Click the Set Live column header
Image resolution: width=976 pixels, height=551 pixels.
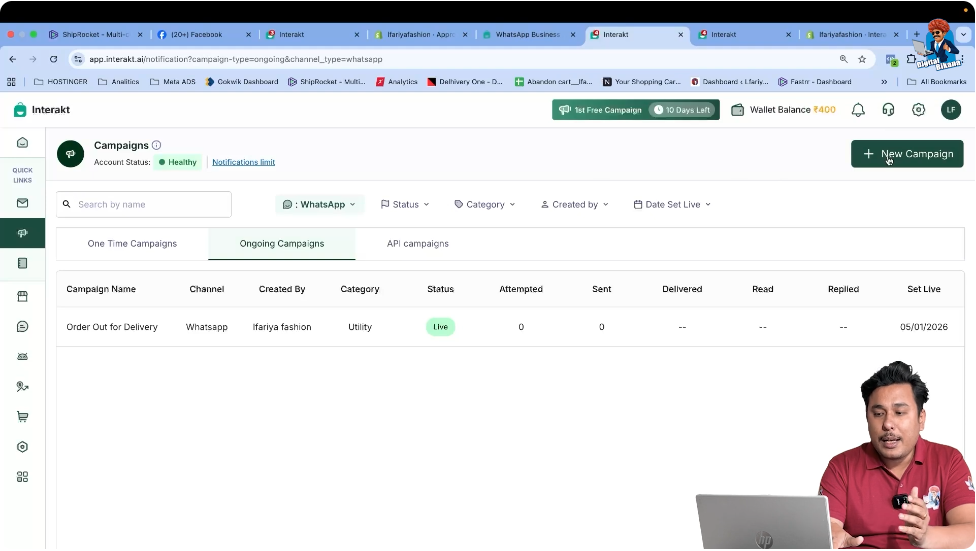click(x=924, y=289)
